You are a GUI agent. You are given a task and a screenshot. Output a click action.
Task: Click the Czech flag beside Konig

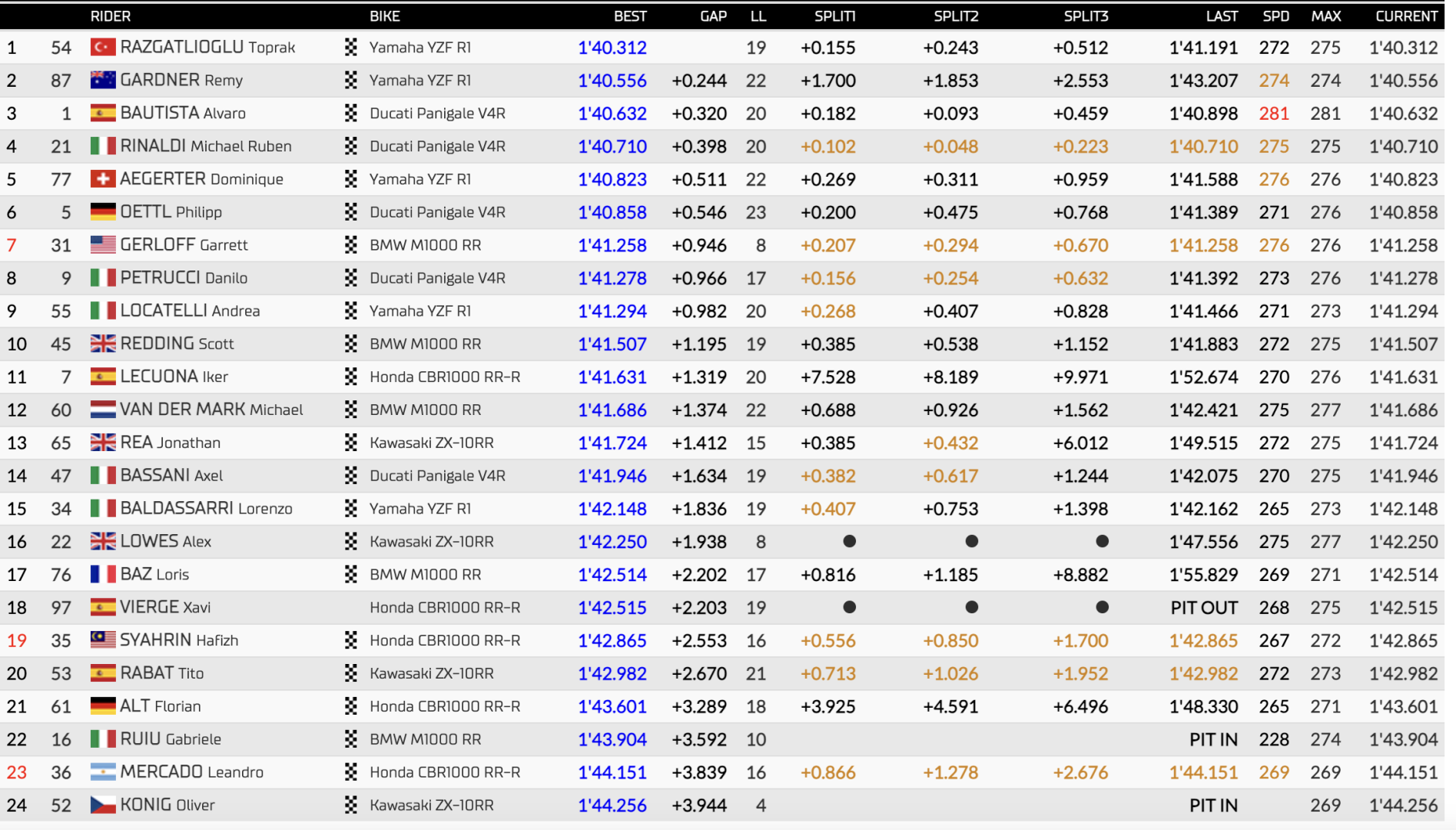click(x=103, y=805)
